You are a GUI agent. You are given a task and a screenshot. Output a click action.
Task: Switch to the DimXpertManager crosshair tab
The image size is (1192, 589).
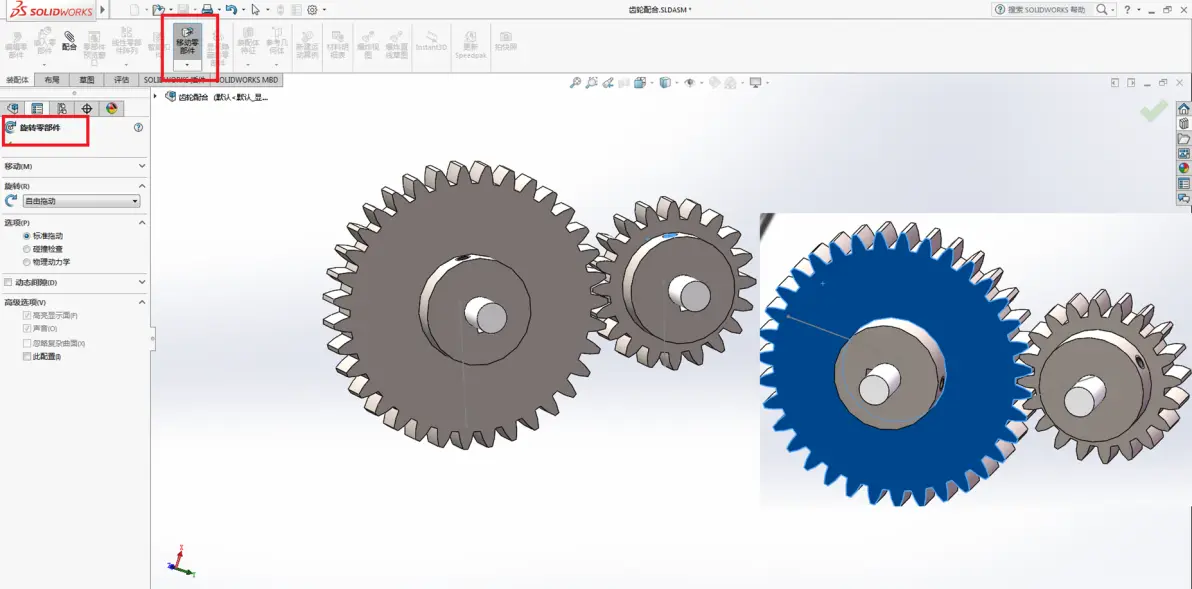(87, 109)
